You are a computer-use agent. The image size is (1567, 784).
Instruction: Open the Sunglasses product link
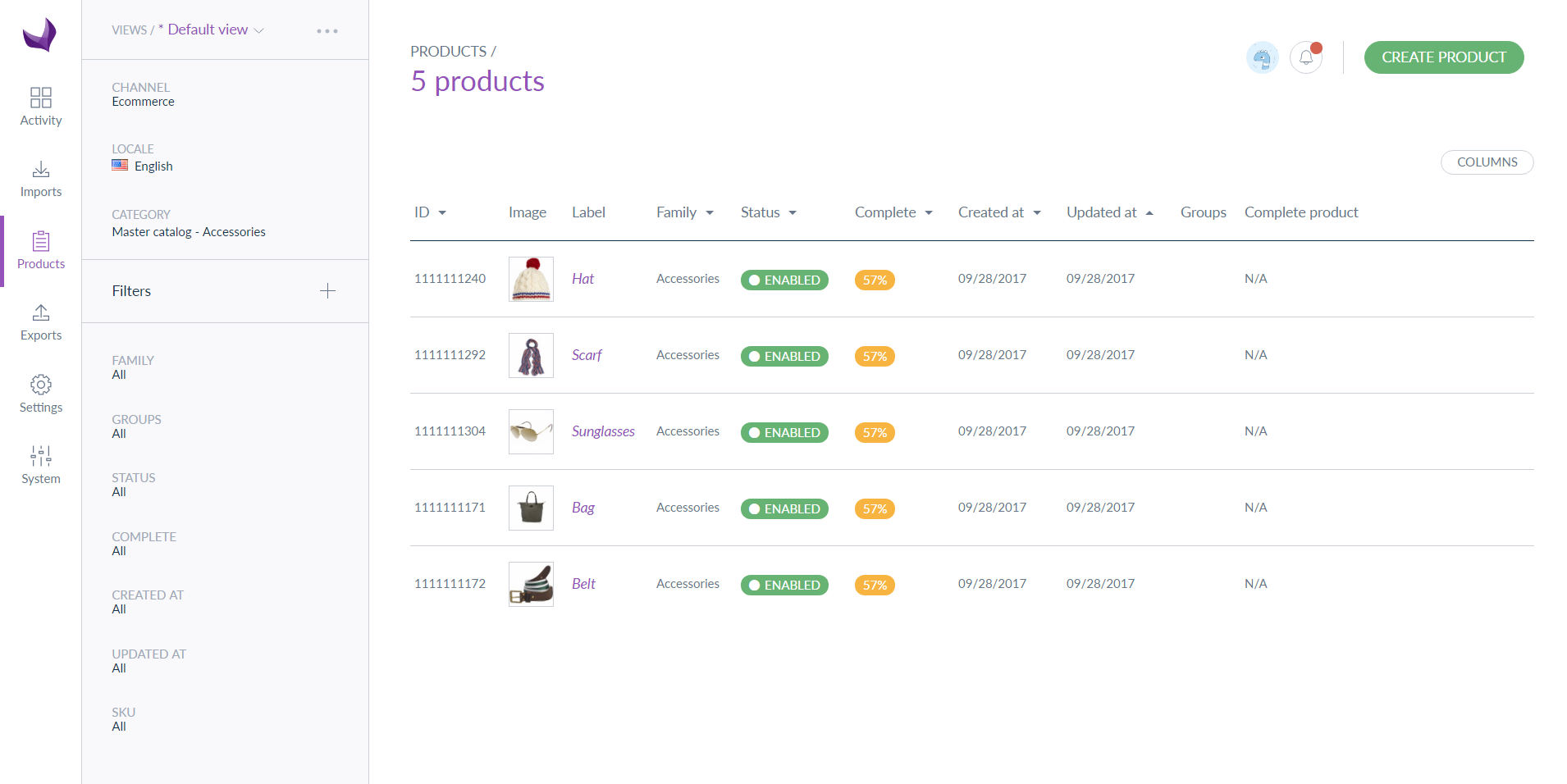[x=603, y=431]
